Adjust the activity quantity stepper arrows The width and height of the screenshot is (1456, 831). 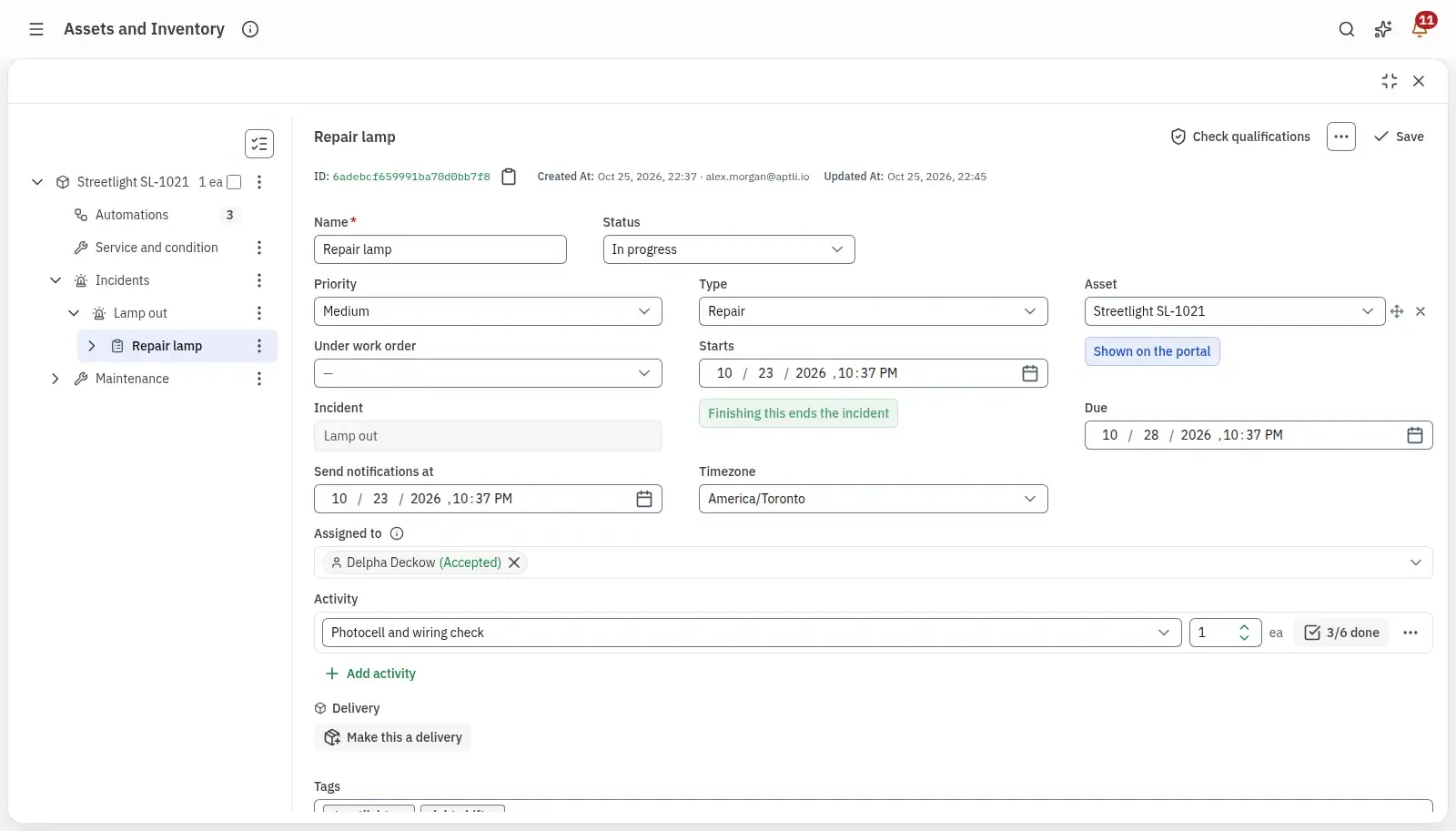coord(1244,633)
